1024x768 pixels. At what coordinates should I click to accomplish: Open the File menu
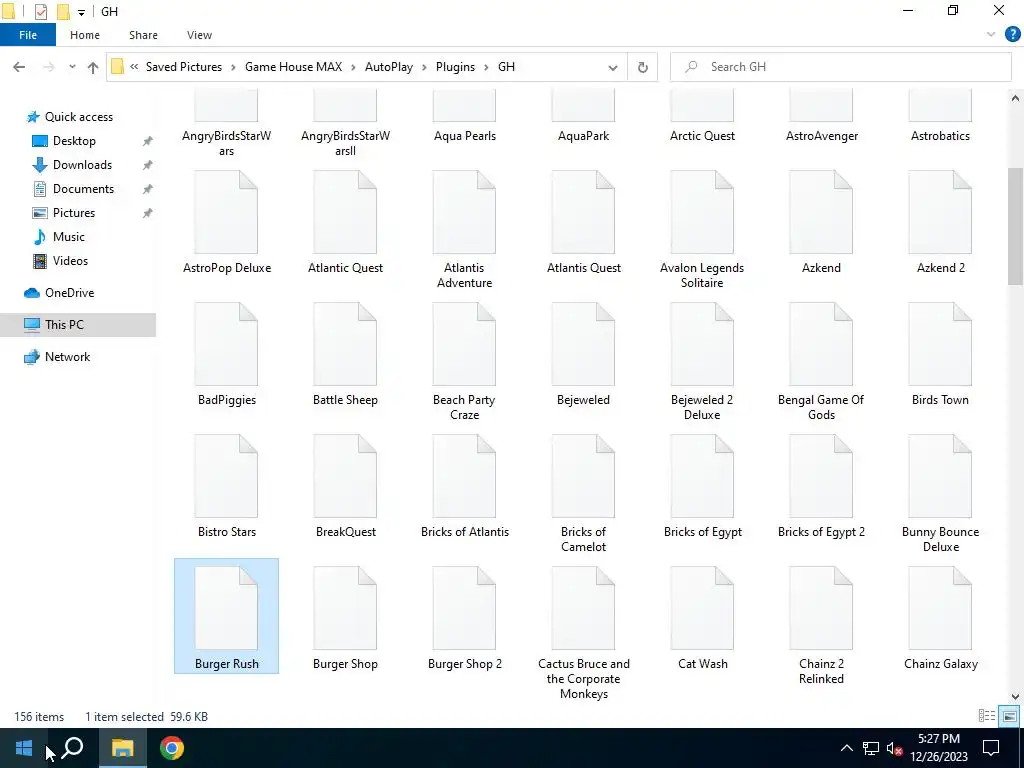click(27, 35)
